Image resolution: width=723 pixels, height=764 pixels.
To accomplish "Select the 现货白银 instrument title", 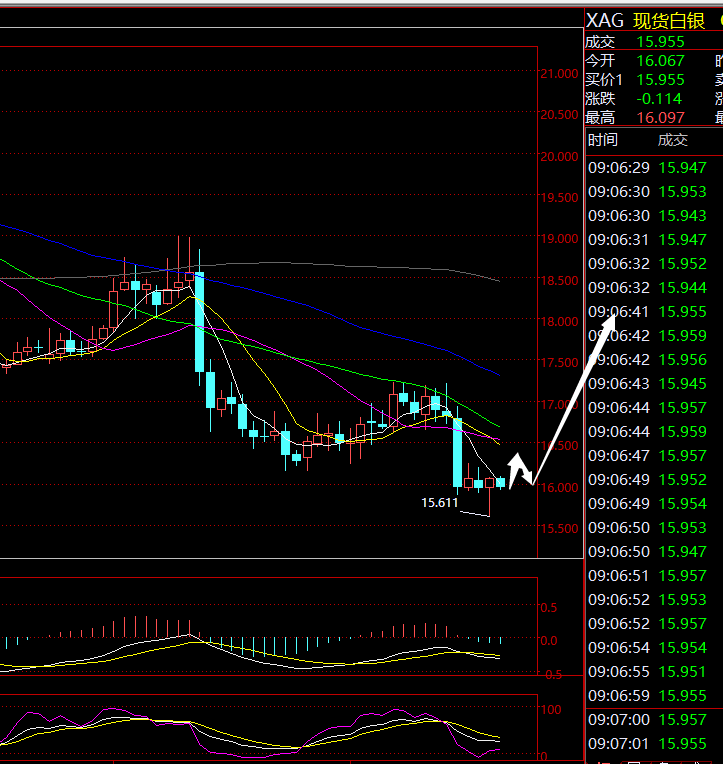I will click(669, 21).
